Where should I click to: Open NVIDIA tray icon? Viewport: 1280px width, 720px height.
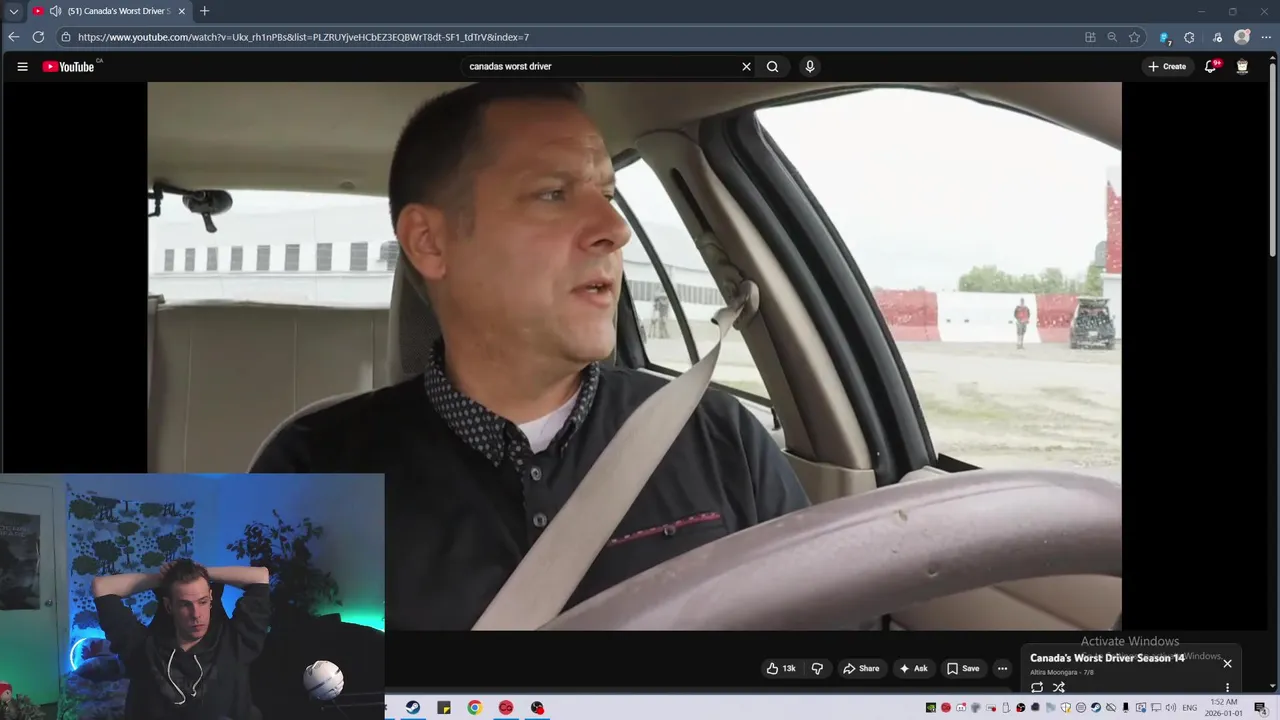(930, 708)
